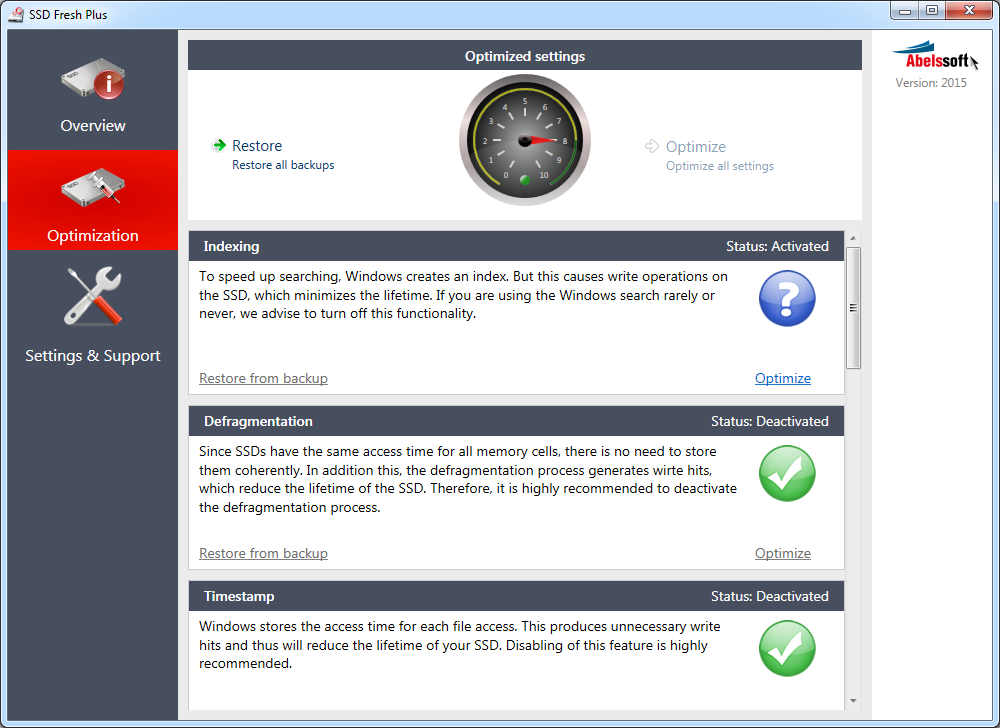Maximize the SSD Fresh Plus window
Screen dimensions: 1000x728
tap(932, 11)
